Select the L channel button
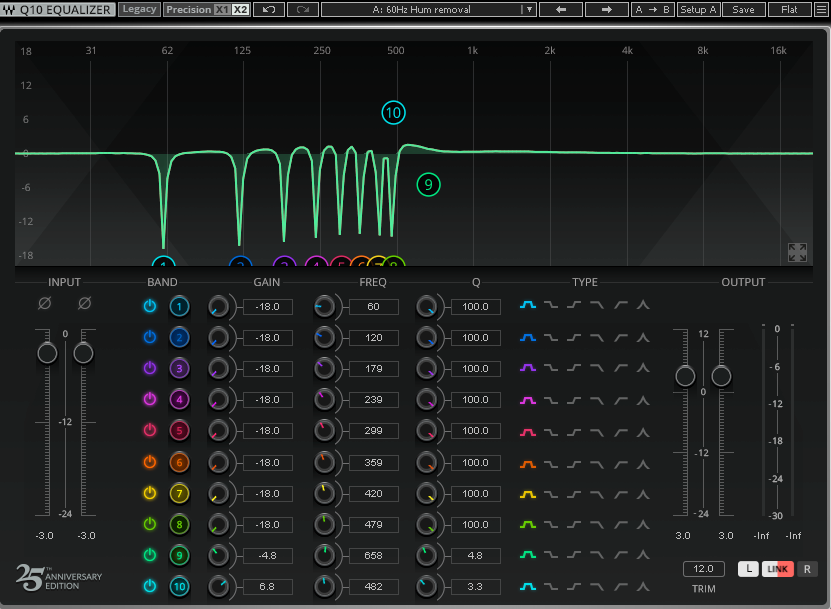The width and height of the screenshot is (831, 609). tap(748, 569)
